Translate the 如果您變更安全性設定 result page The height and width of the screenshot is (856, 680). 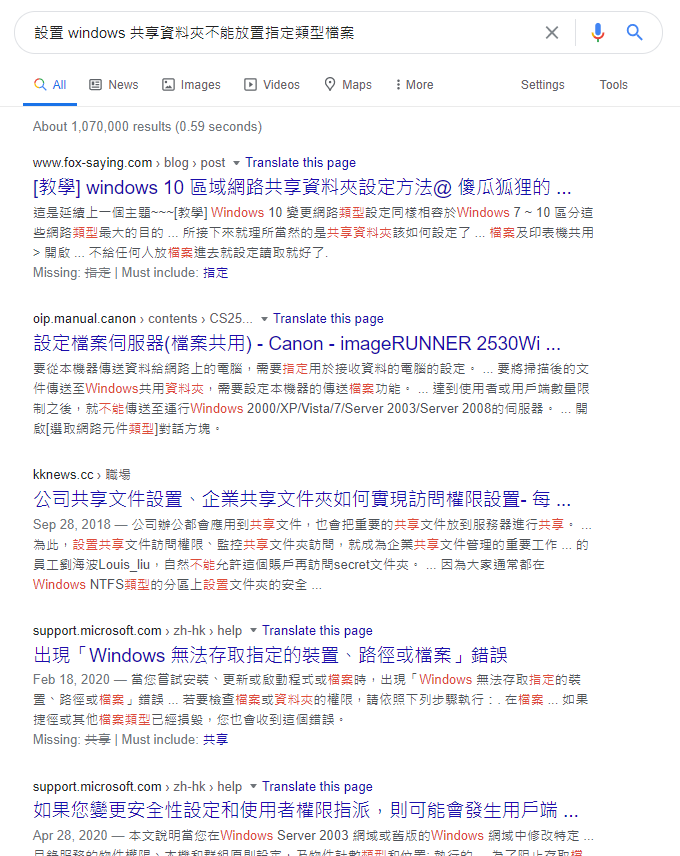point(317,787)
